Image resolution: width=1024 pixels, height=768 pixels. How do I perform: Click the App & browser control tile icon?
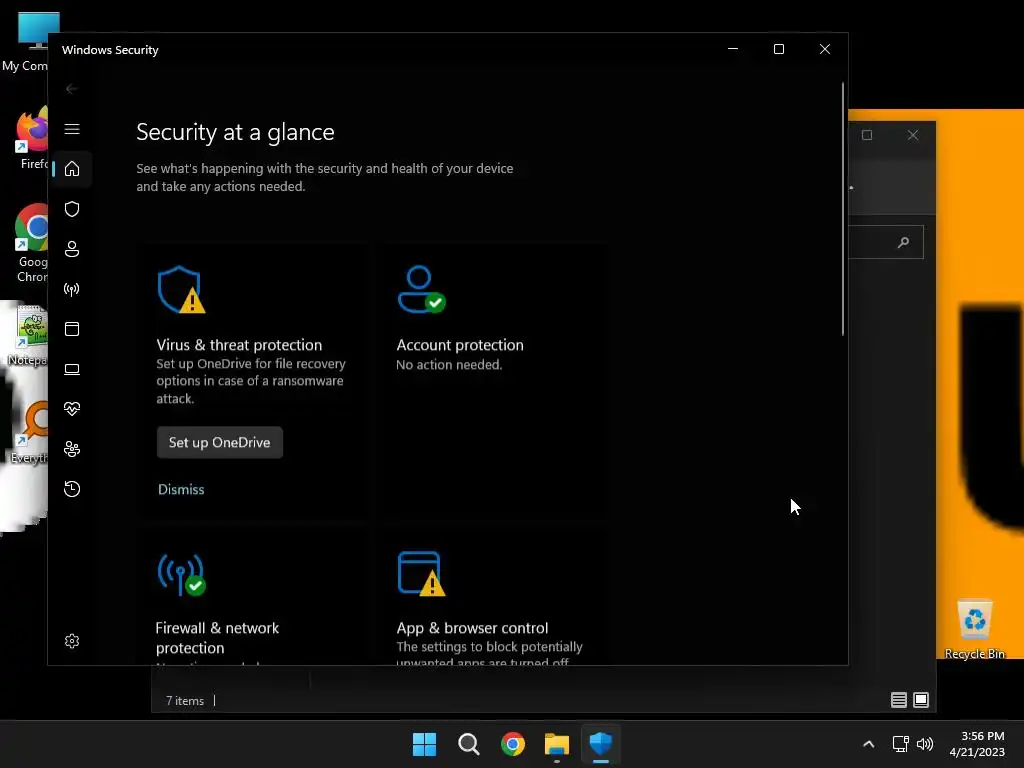421,574
